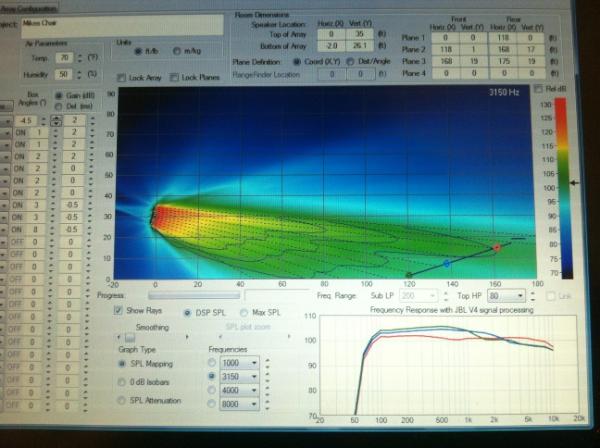Click Plane 1 Rear Horiz cell 118
This screenshot has height=448, width=600.
503,37
